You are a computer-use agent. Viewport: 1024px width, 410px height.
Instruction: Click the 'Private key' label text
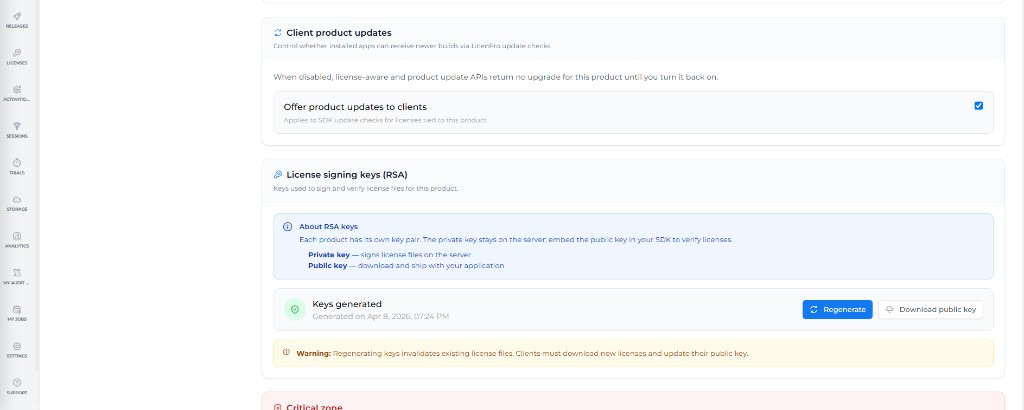328,255
